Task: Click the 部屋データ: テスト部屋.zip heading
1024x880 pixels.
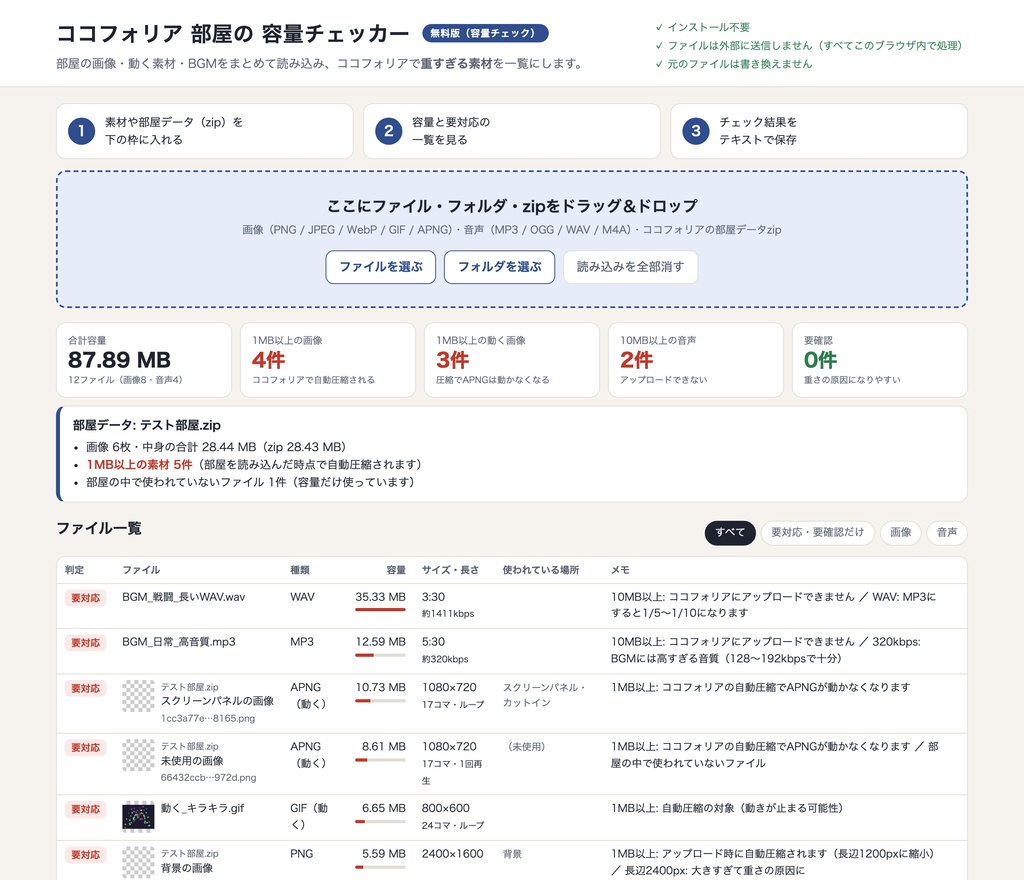Action: click(146, 425)
